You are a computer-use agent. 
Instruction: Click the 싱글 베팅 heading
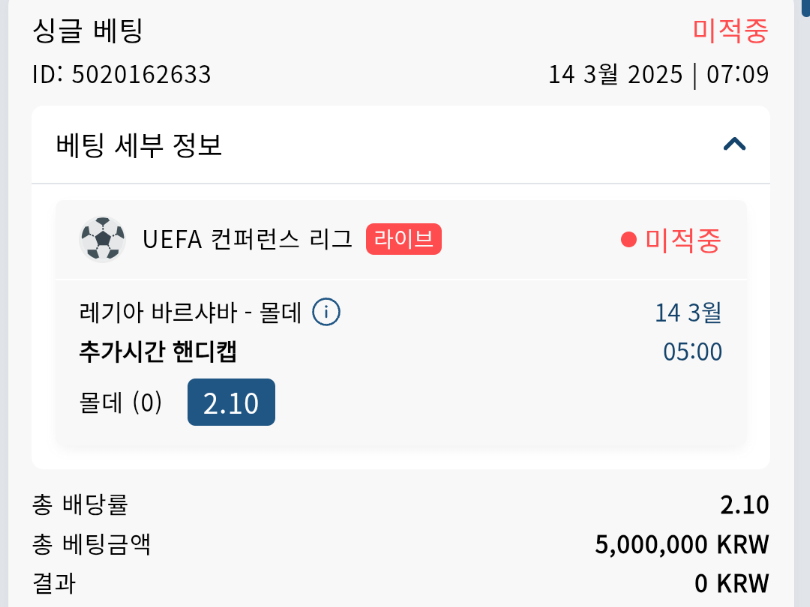[x=88, y=31]
